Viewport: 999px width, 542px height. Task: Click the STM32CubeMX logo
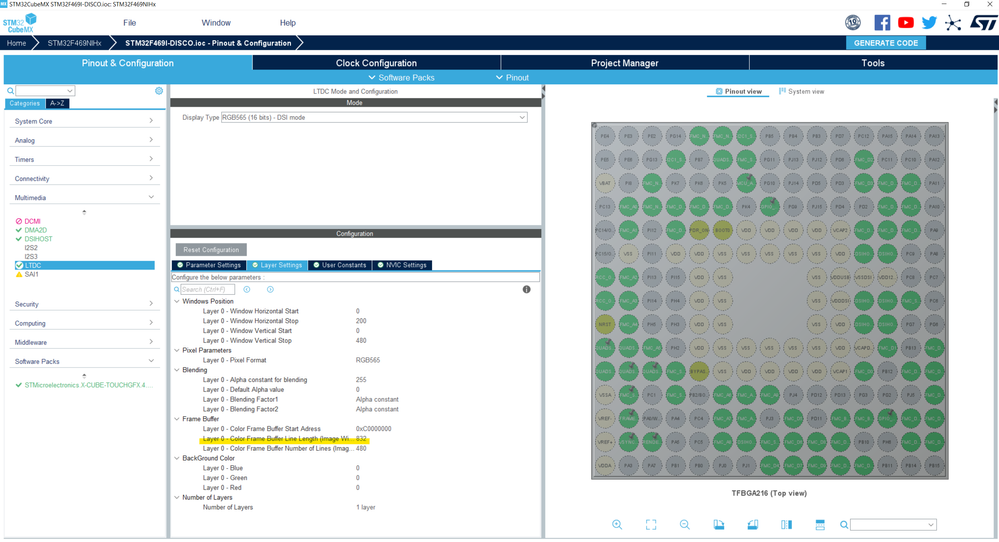20,24
